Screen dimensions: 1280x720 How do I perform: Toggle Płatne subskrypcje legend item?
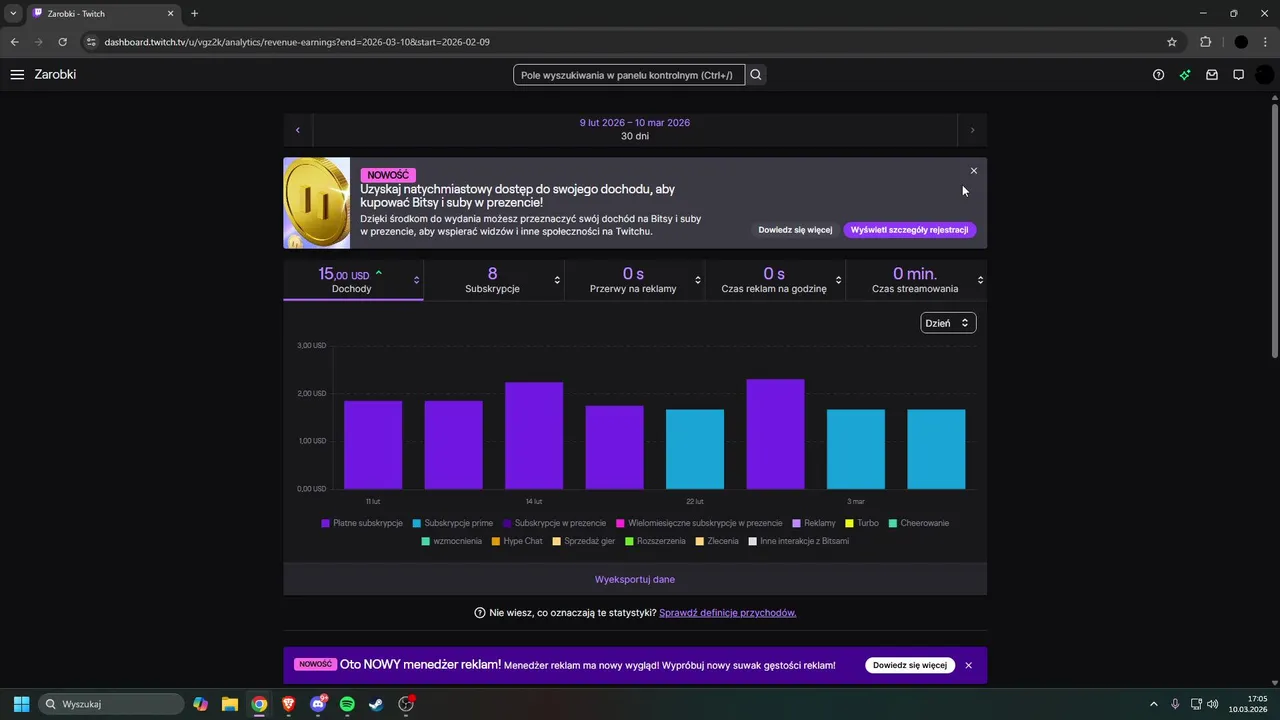coord(362,523)
